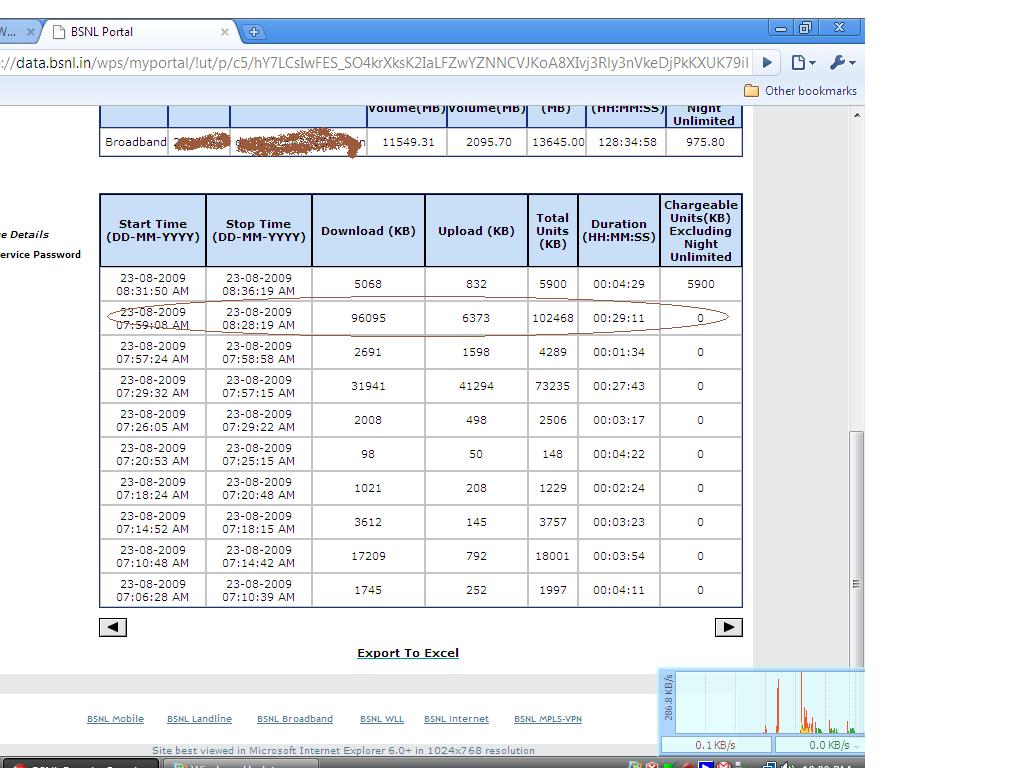Select the 17209 download cell
The image size is (1024, 768).
[x=368, y=556]
